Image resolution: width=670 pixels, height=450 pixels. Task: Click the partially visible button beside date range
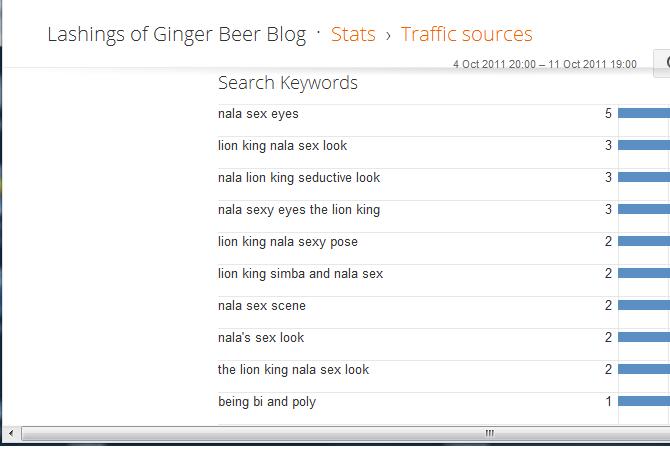[662, 63]
